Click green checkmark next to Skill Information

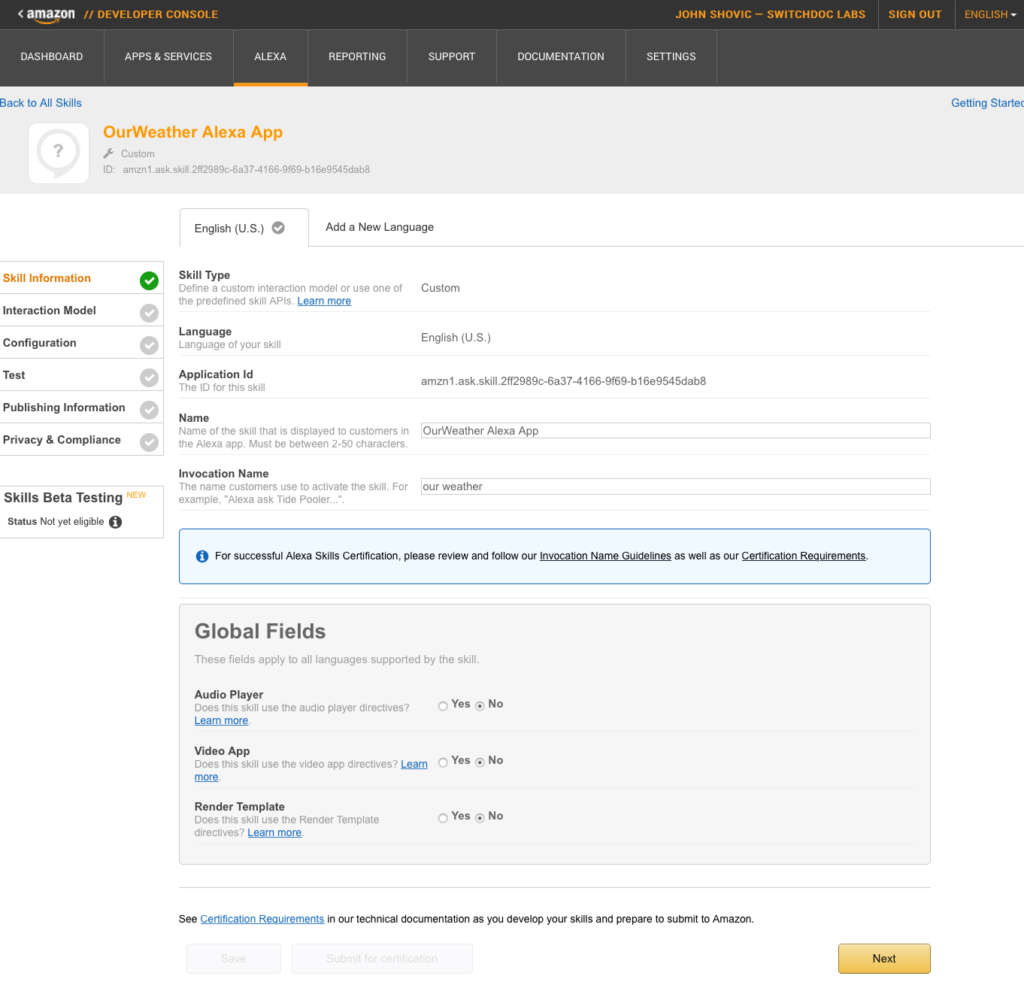149,280
